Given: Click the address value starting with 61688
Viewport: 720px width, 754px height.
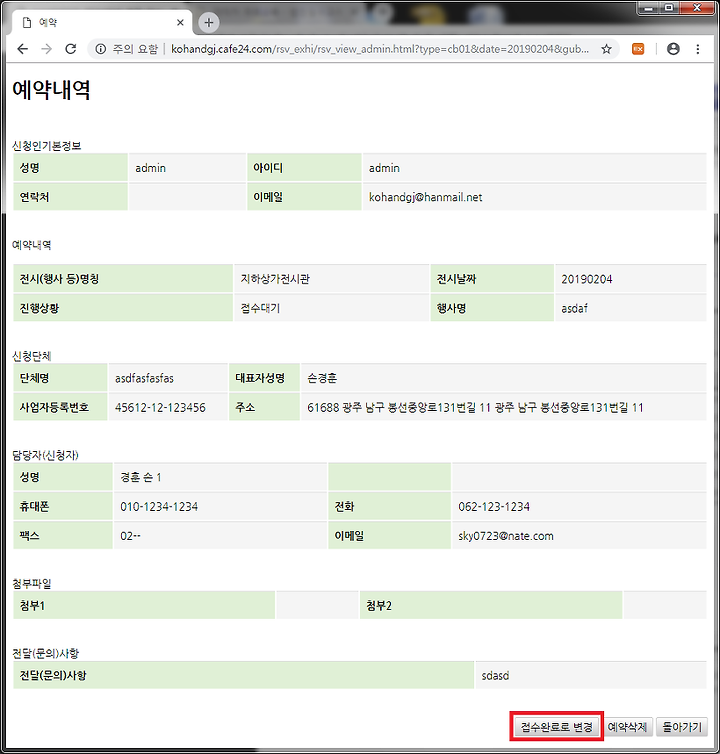Looking at the screenshot, I should pyautogui.click(x=475, y=408).
